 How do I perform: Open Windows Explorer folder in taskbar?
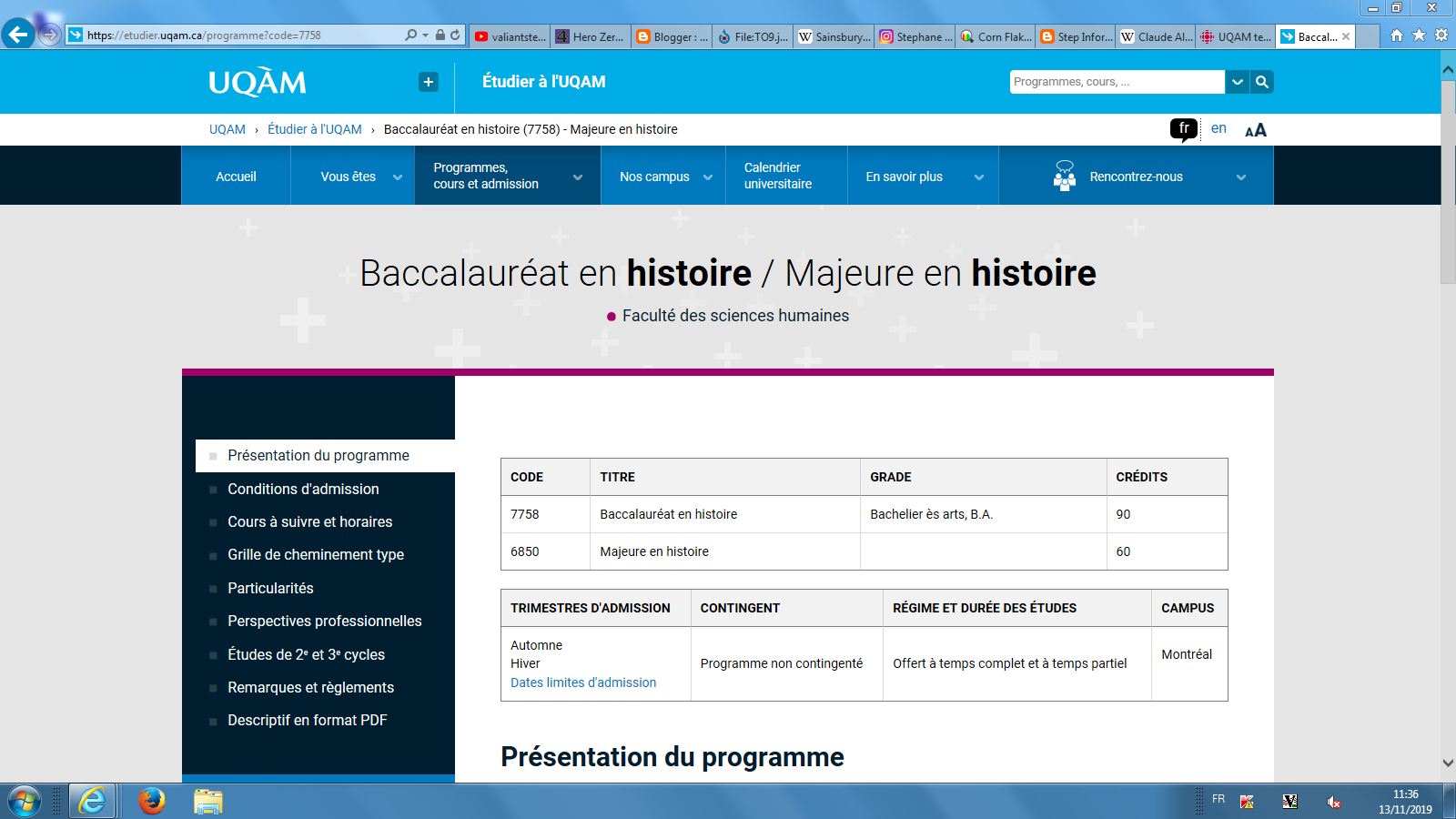[208, 801]
